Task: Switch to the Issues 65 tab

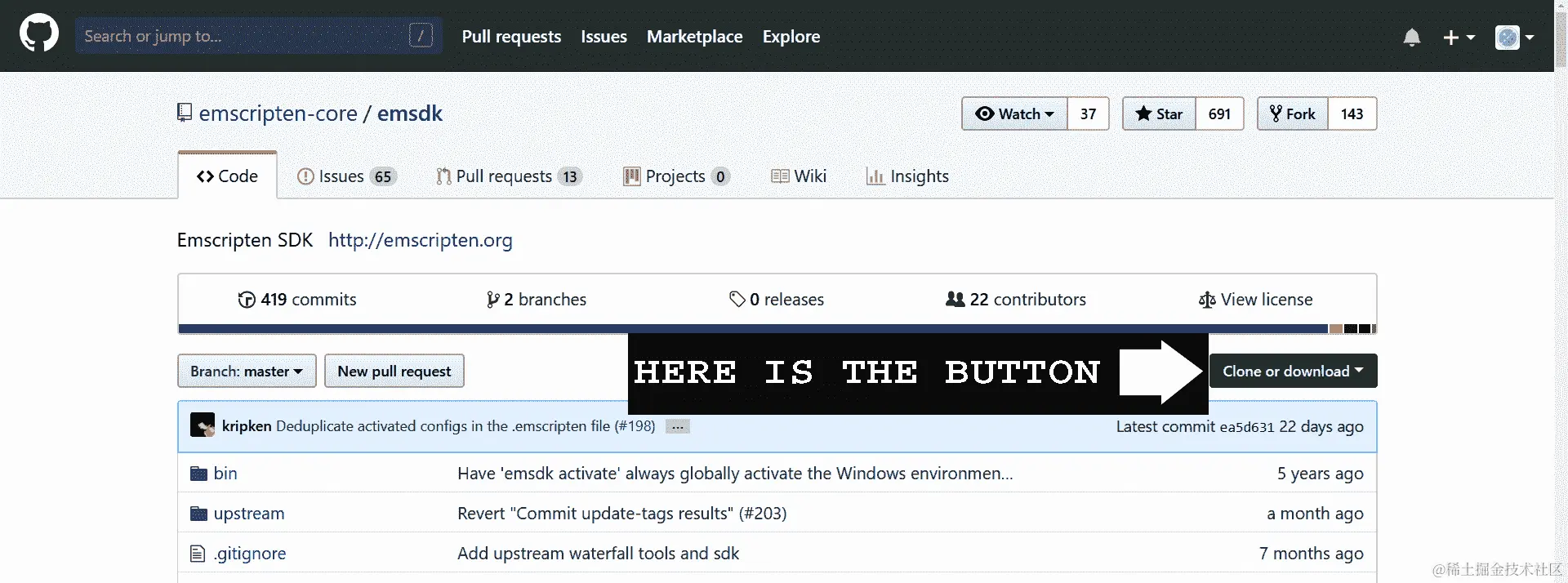Action: (347, 176)
